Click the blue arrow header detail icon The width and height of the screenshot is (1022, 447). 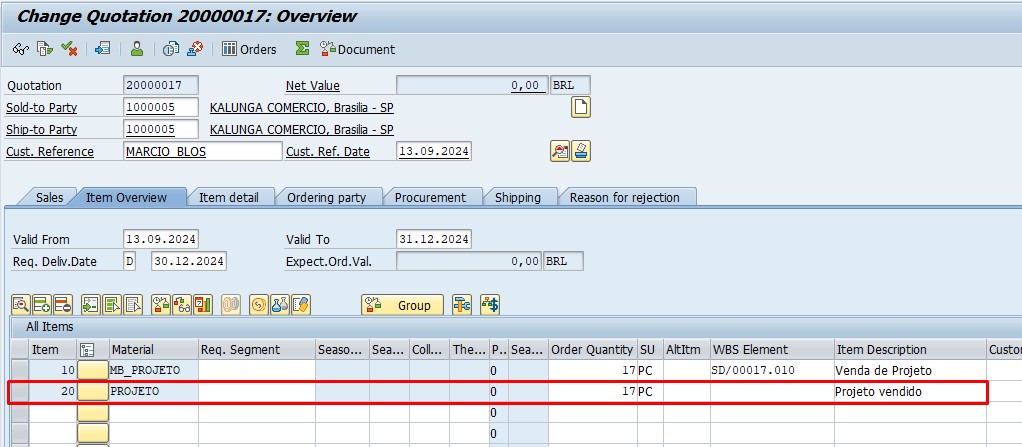tap(102, 49)
